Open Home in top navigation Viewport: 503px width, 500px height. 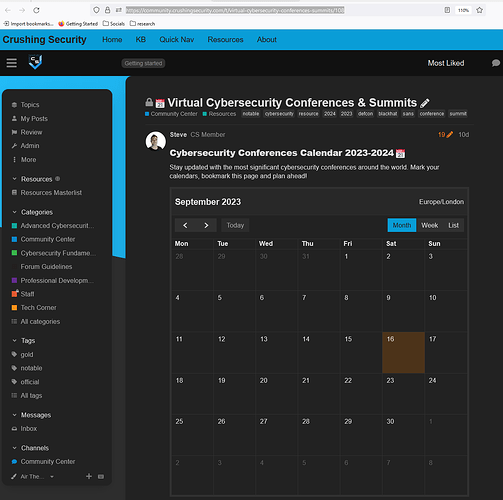[112, 40]
